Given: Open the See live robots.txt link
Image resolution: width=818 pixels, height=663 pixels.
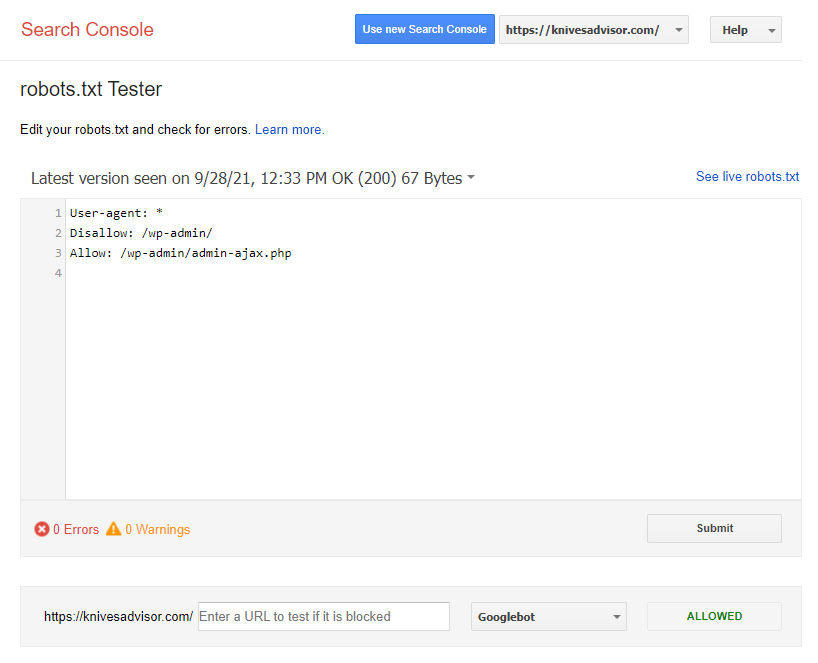Looking at the screenshot, I should 747,177.
